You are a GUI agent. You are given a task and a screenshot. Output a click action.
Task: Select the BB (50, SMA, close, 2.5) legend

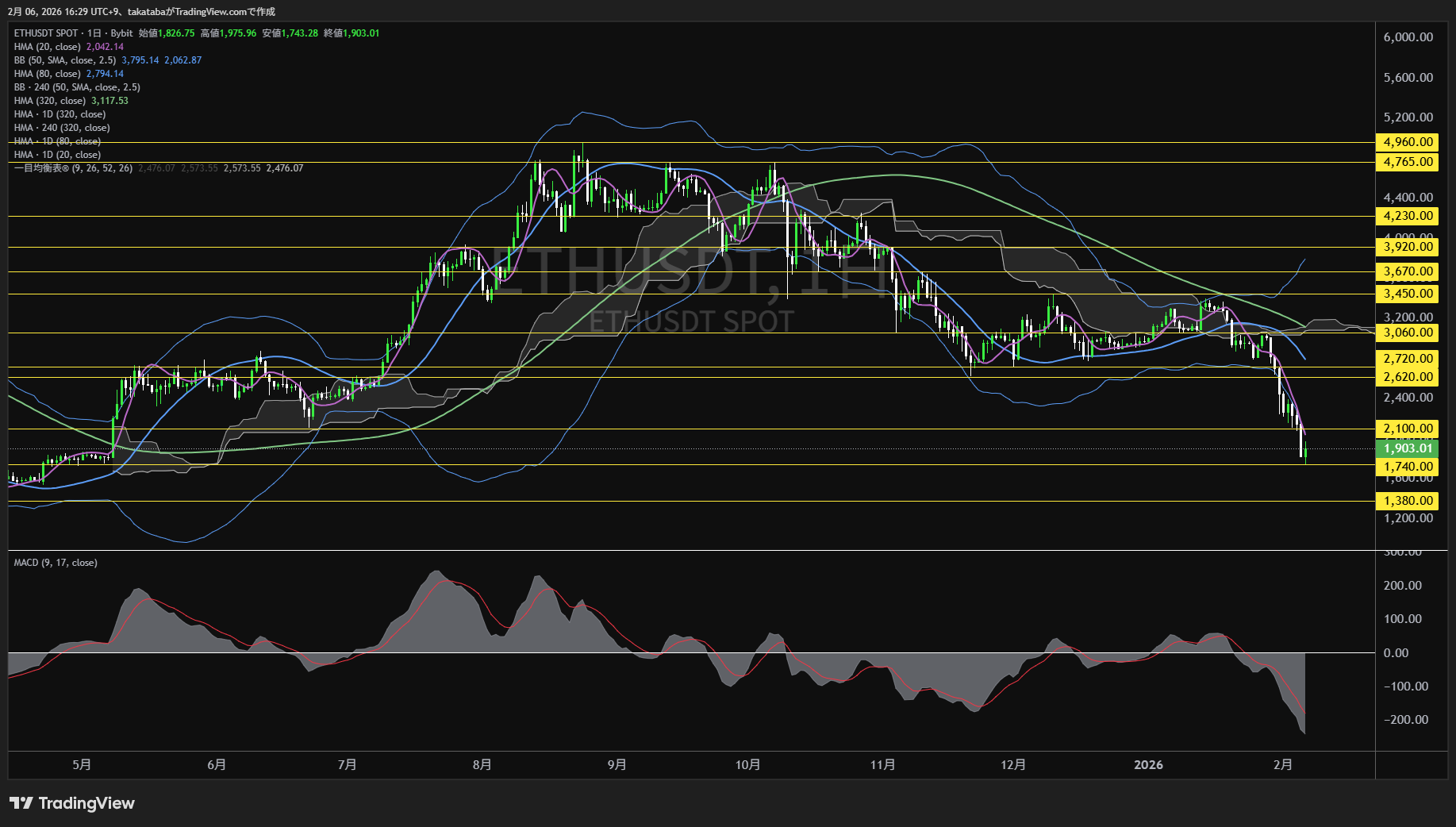pyautogui.click(x=65, y=60)
